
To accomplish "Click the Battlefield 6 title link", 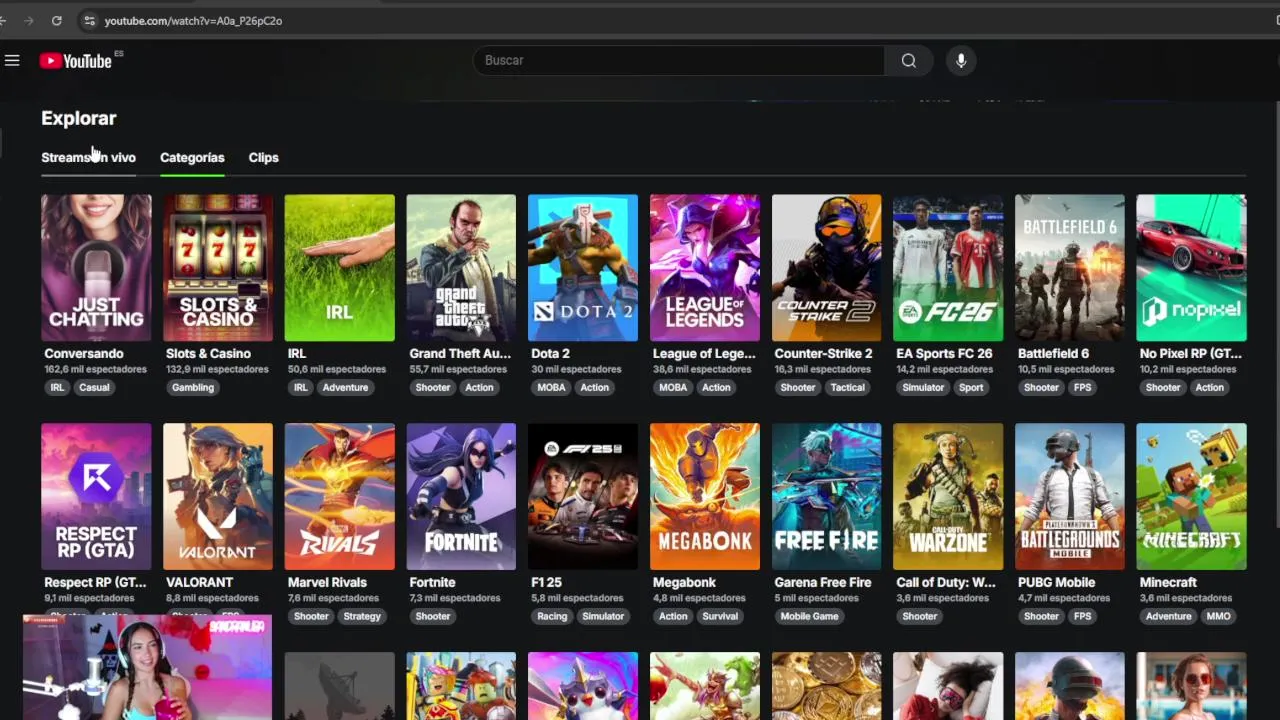I will click(1053, 353).
